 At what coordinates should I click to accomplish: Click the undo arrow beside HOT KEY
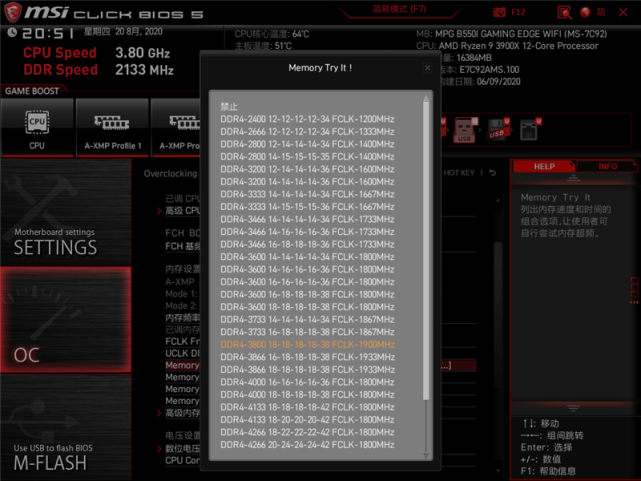tap(493, 173)
